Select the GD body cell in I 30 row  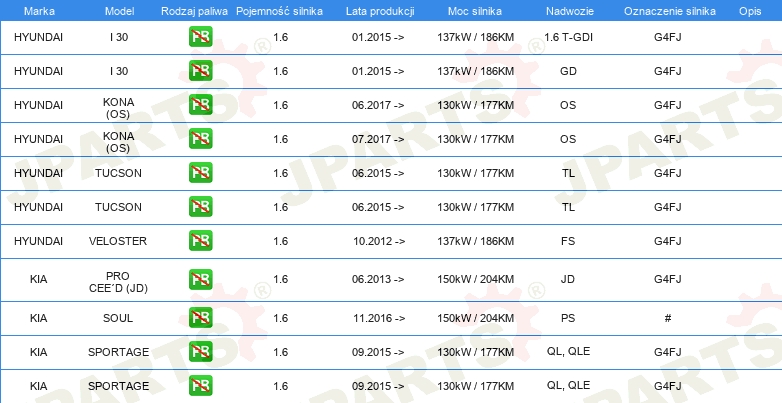pos(568,71)
